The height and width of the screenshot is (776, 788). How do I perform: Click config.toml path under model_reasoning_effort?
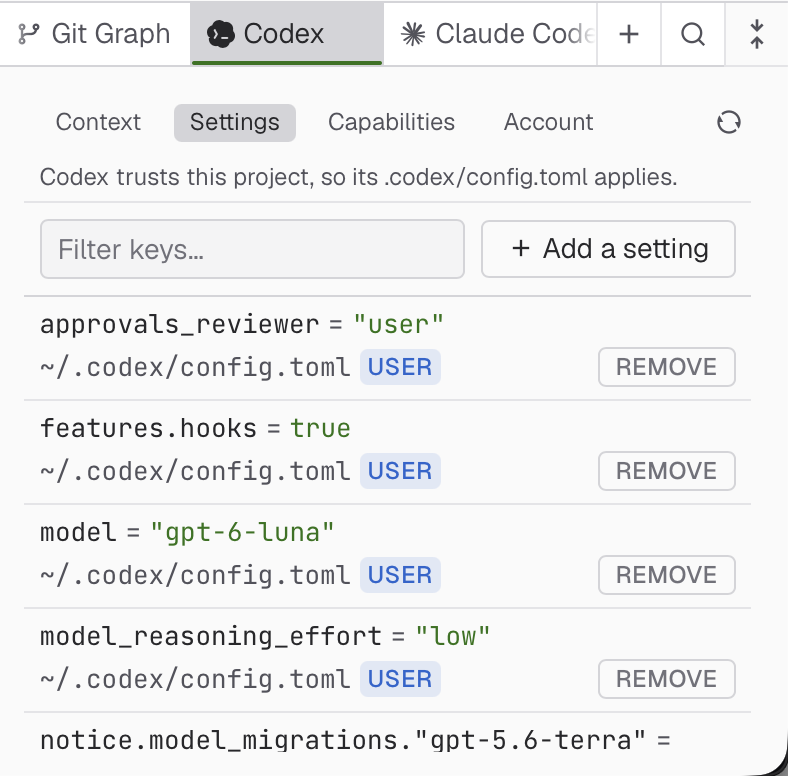pos(195,680)
